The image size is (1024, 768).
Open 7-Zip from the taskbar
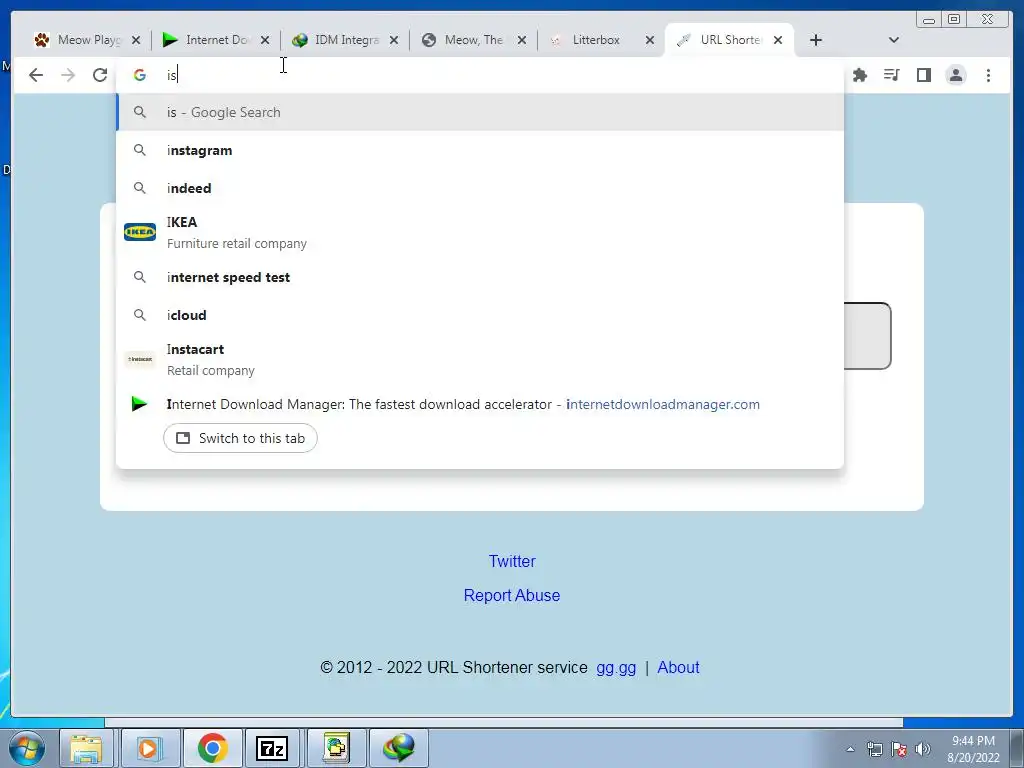272,748
